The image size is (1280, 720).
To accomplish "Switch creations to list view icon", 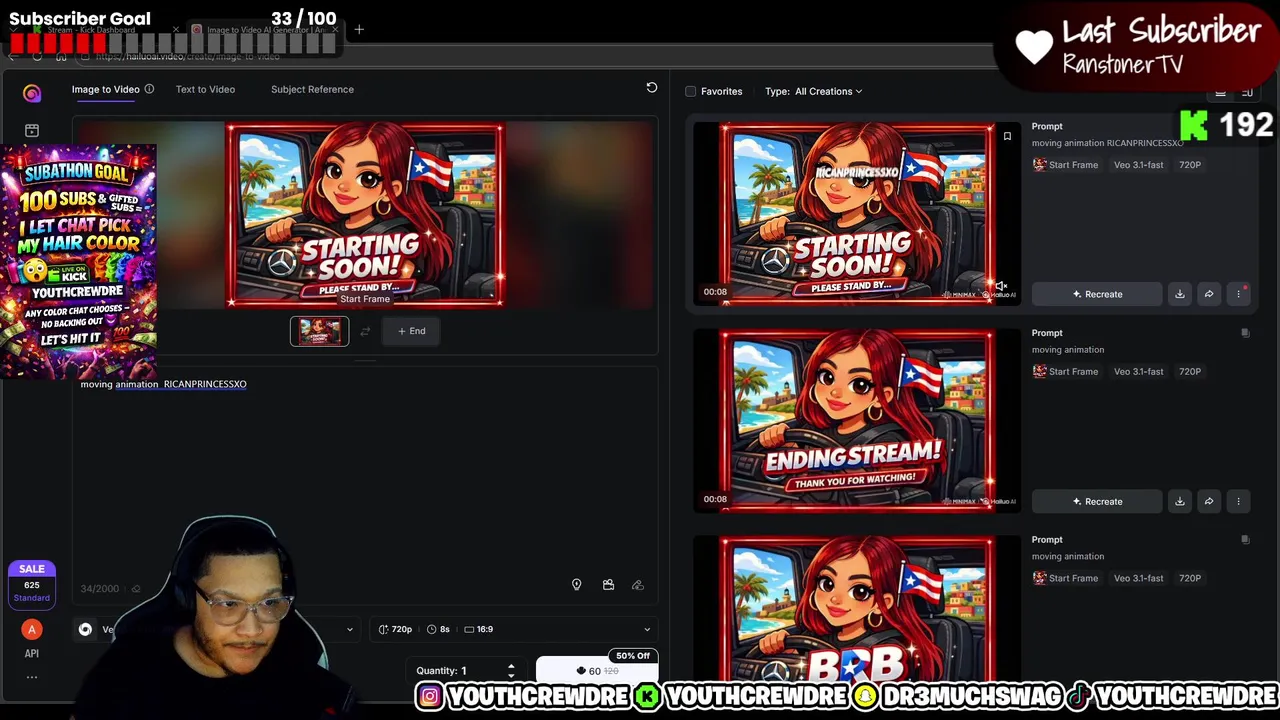I will (1220, 92).
